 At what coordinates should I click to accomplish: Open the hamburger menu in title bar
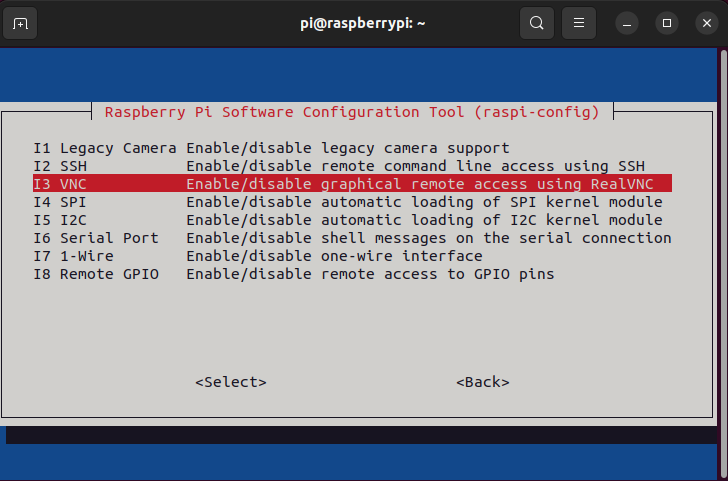578,22
